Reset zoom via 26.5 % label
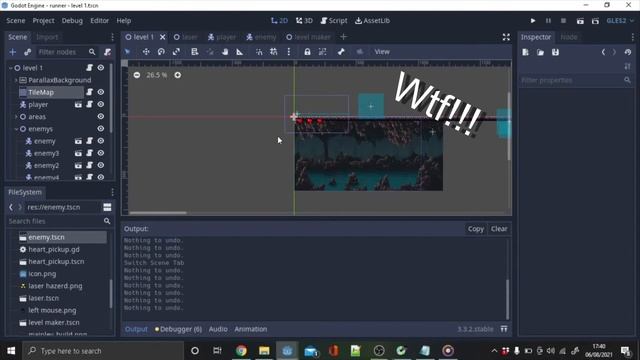The width and height of the screenshot is (640, 360). [157, 75]
